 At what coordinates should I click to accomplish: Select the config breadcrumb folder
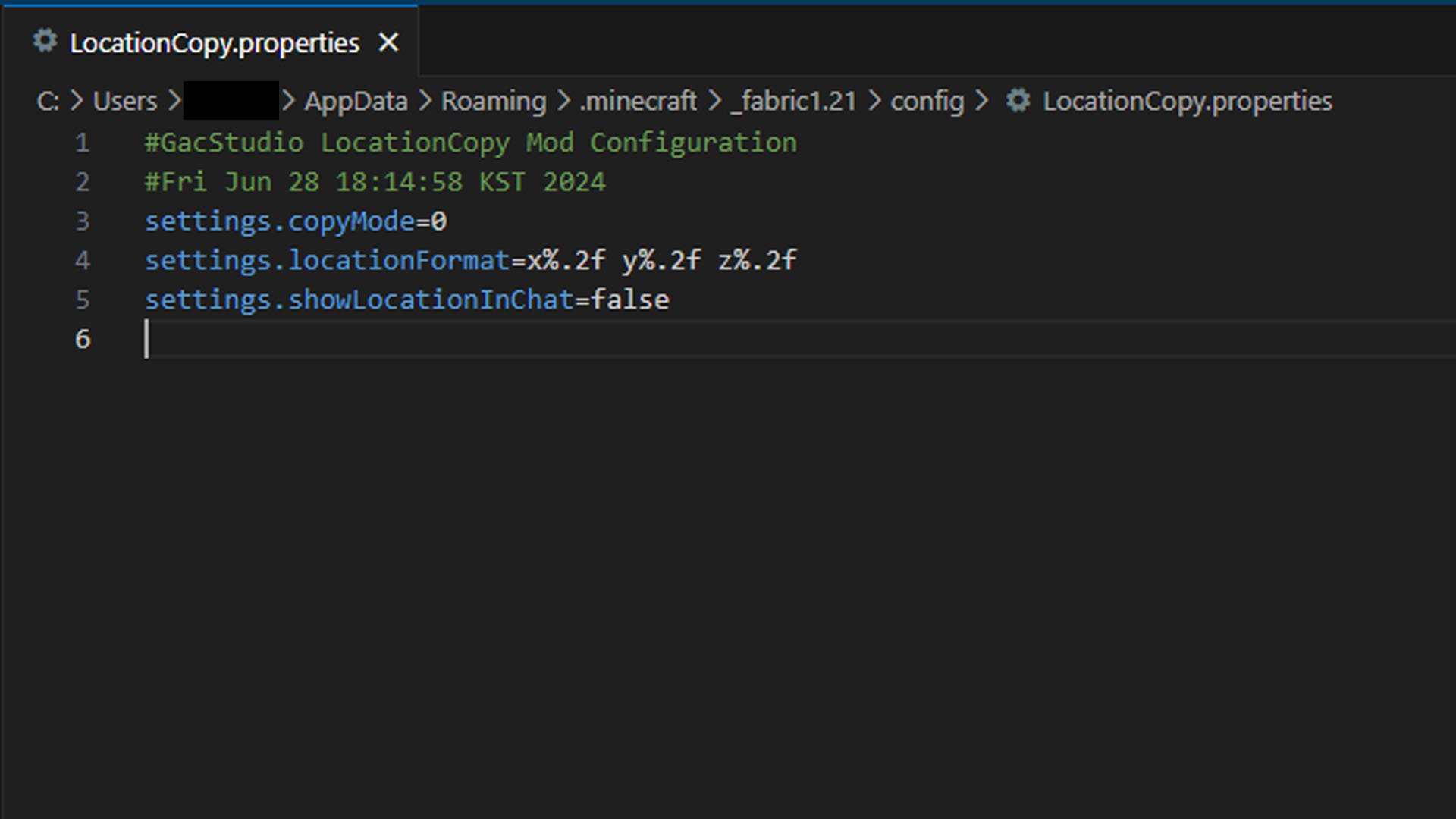click(927, 101)
